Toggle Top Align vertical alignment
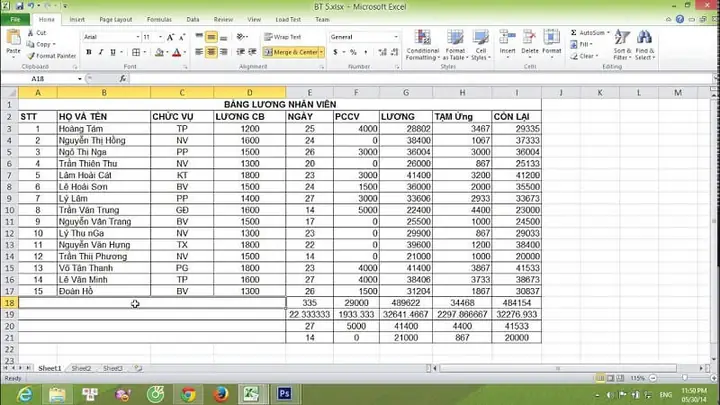 (x=199, y=37)
